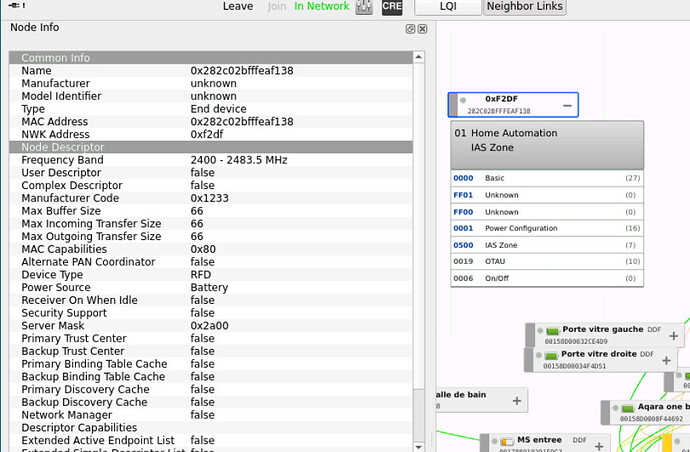Viewport: 690px width, 452px height.
Task: Select the 01 Home Automation IAS Zone endpoint header
Action: 547,145
